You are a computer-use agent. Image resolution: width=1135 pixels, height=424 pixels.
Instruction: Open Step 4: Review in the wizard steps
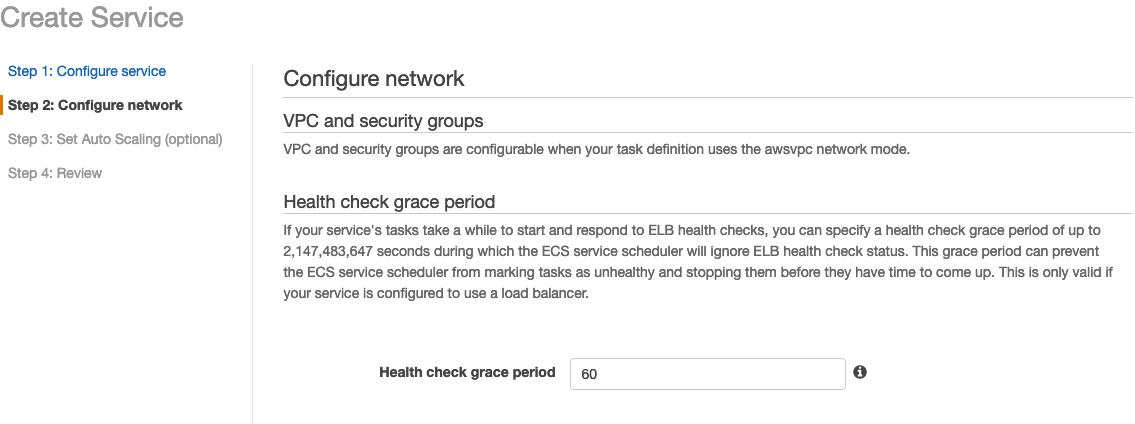[x=55, y=173]
